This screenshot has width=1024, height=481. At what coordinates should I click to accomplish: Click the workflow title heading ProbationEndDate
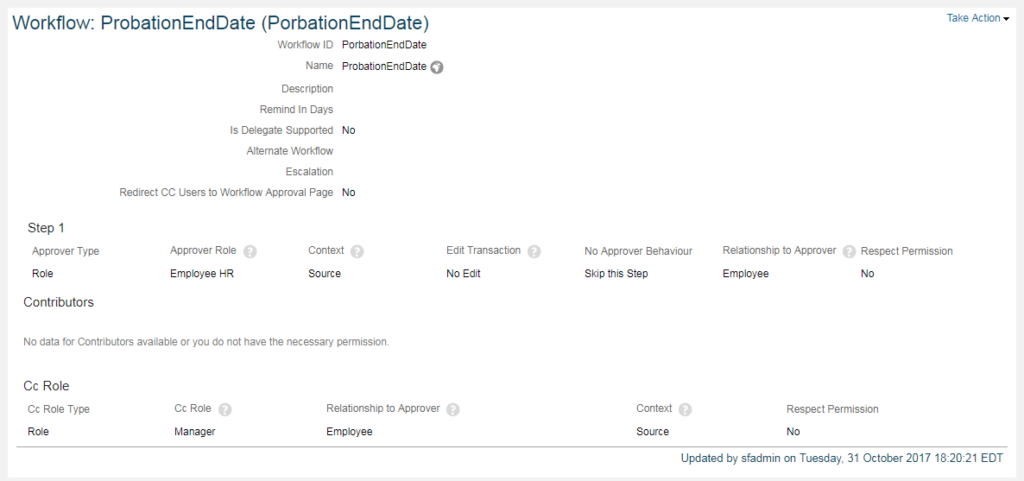(221, 23)
